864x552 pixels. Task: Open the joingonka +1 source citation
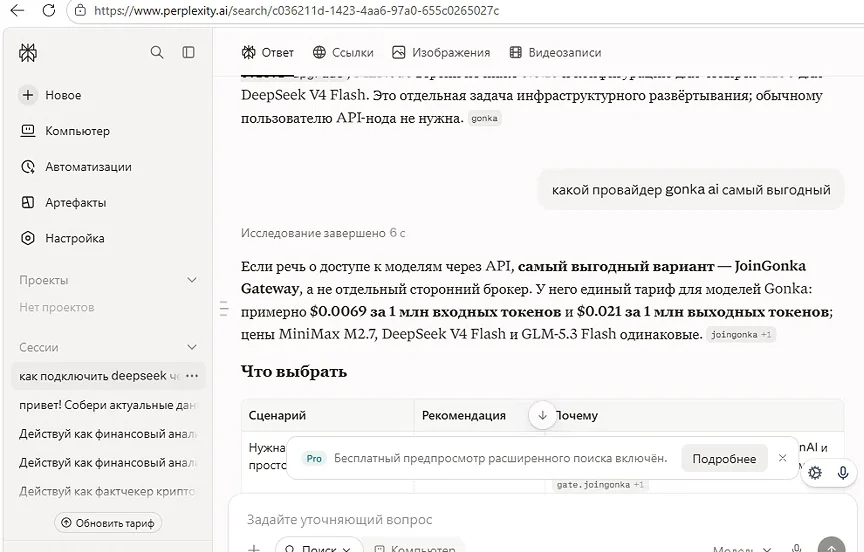(741, 334)
